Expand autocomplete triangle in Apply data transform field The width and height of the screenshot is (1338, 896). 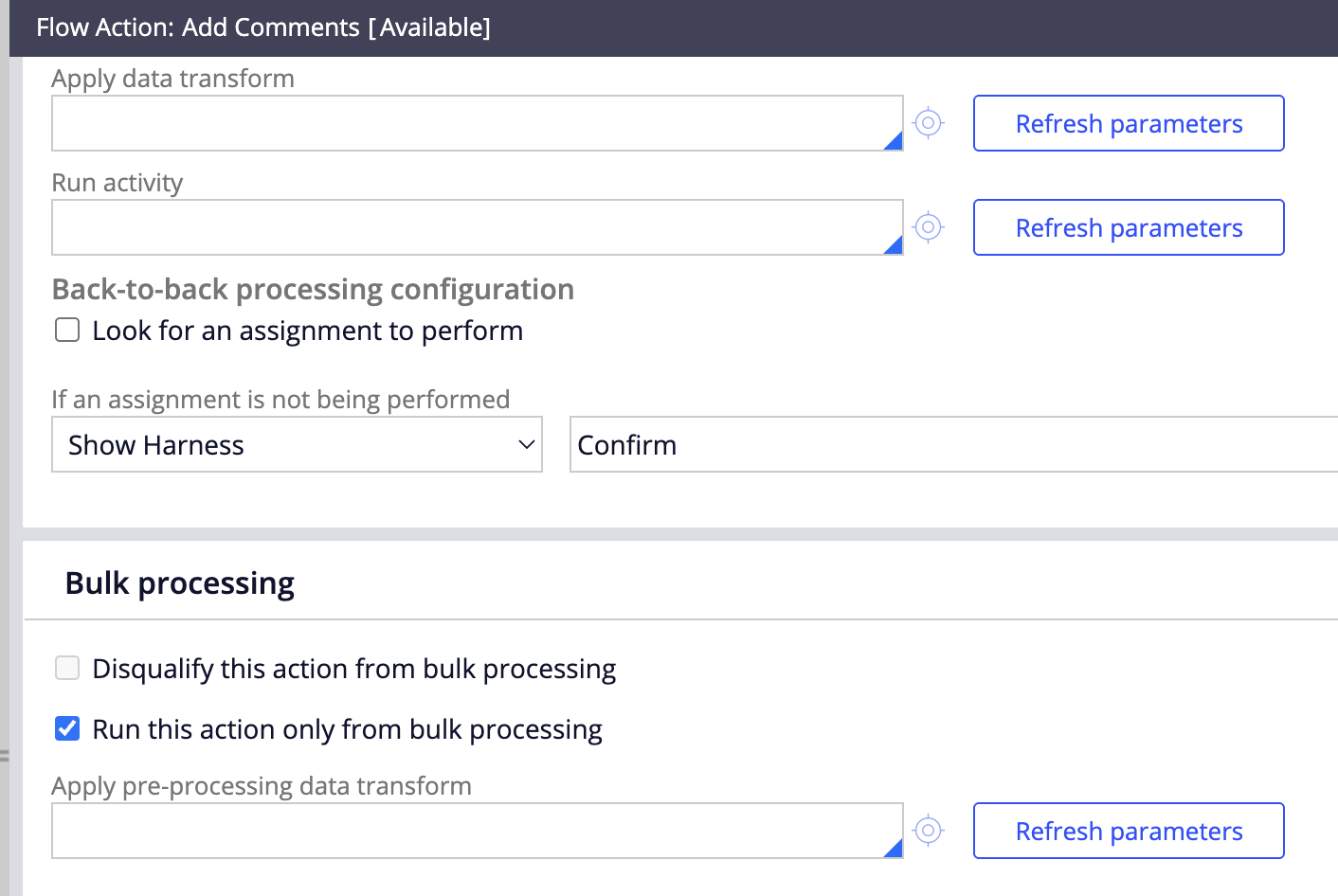coord(893,141)
